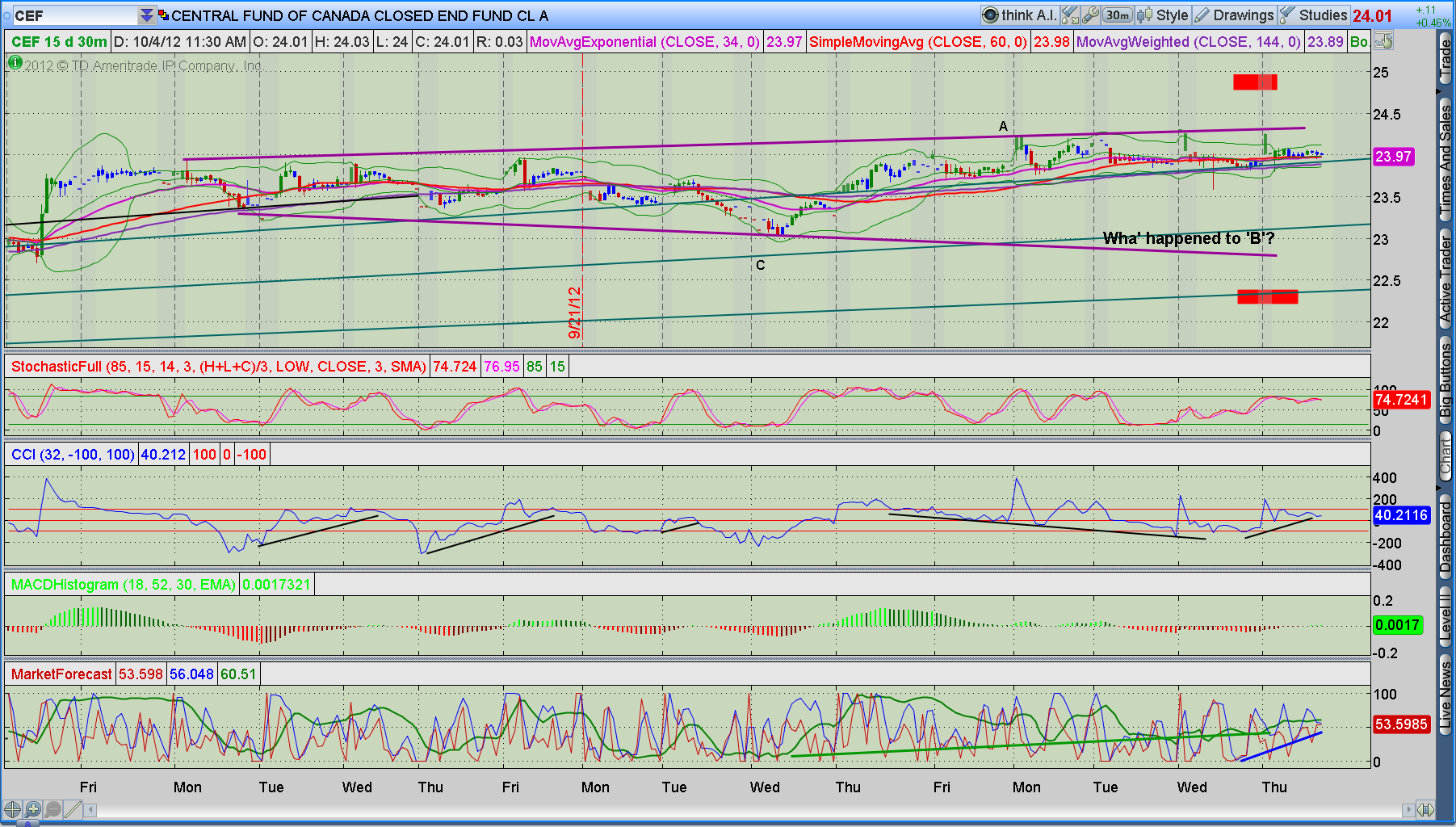
Task: Click the expand time axis double-arrow icon
Action: click(x=1425, y=809)
